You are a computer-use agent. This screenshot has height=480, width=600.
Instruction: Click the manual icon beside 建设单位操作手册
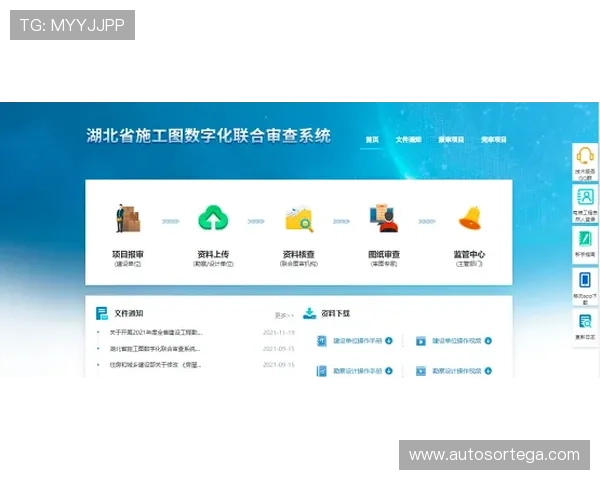pyautogui.click(x=322, y=341)
